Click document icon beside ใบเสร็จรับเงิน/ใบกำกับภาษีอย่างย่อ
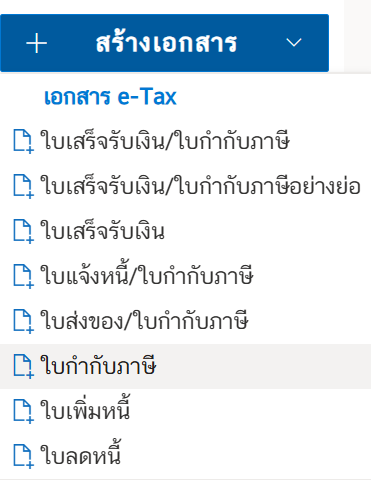 click(23, 186)
